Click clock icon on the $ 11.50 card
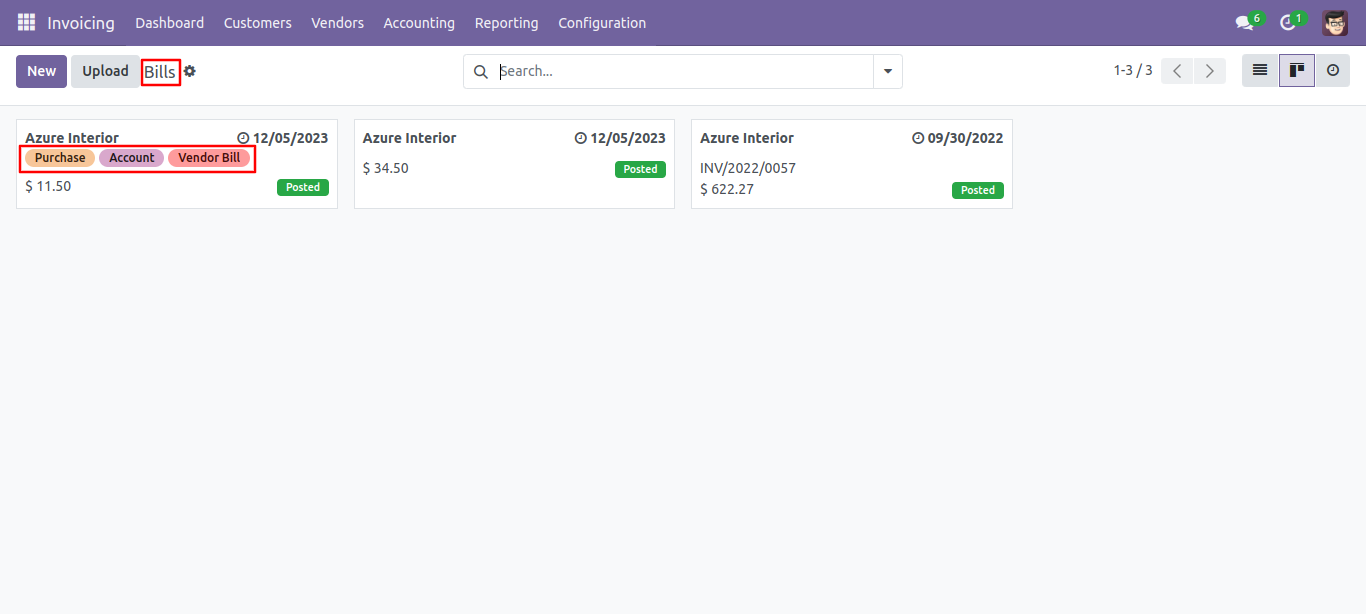The width and height of the screenshot is (1366, 614). click(243, 138)
